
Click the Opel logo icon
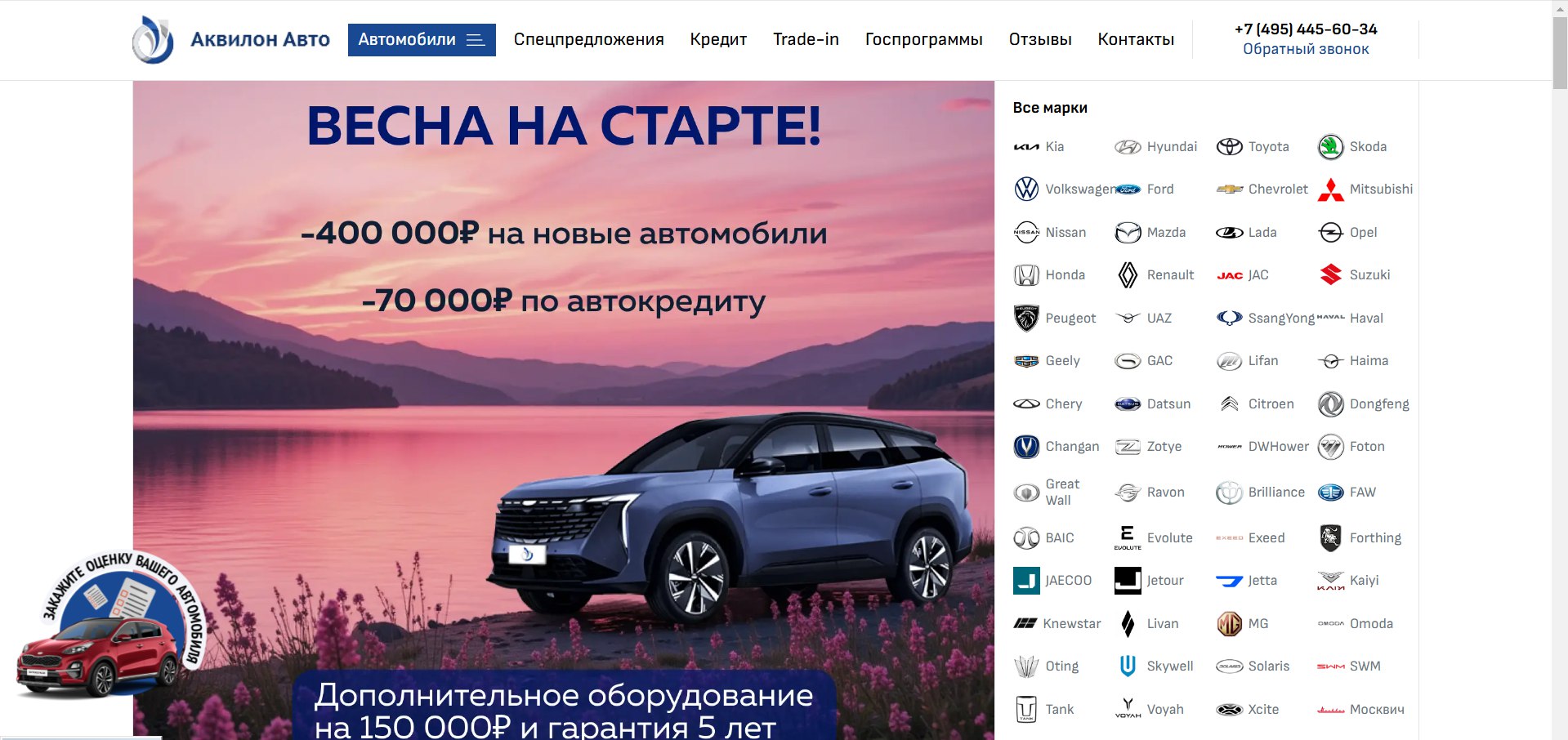click(1330, 233)
